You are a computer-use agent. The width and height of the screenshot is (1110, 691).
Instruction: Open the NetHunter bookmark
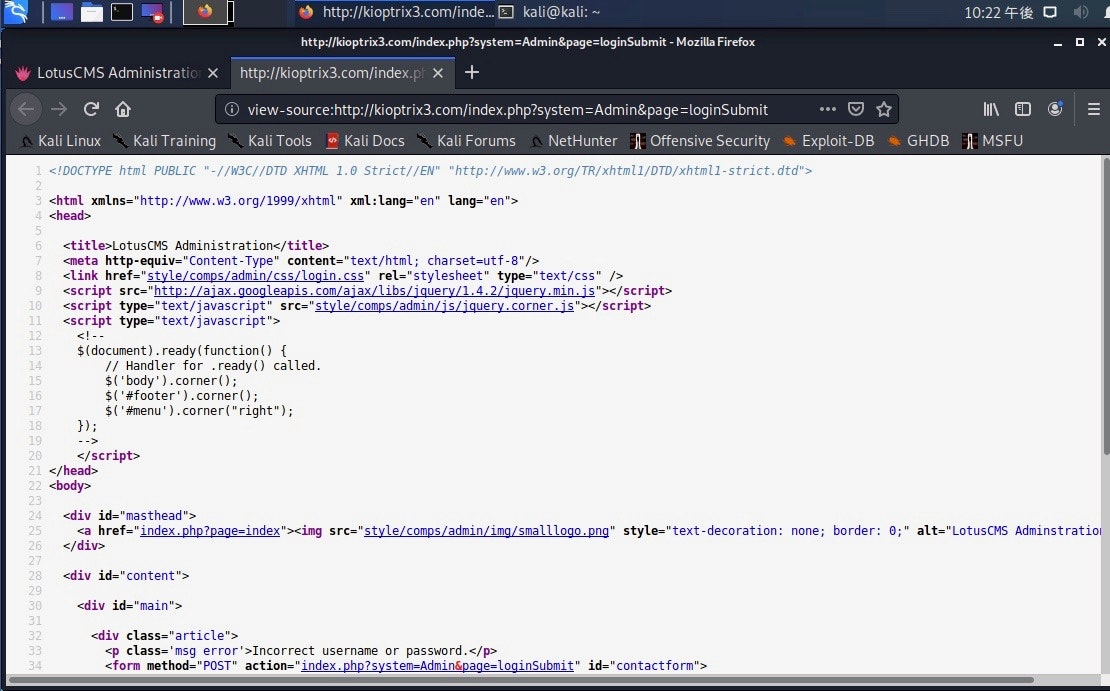573,141
